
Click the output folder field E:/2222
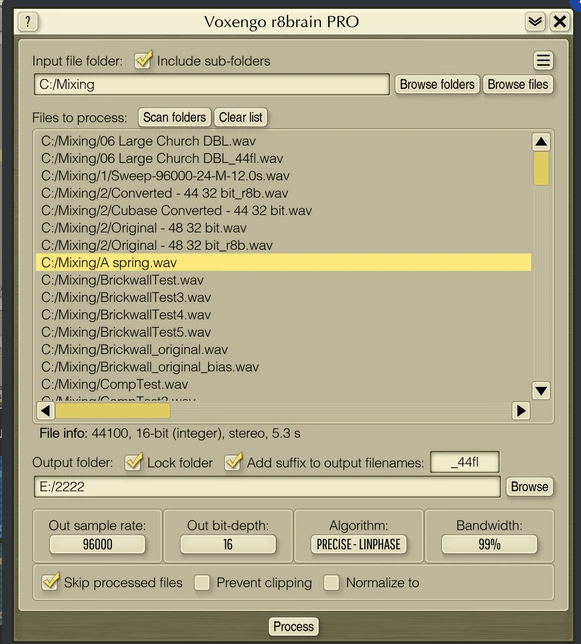[267, 487]
